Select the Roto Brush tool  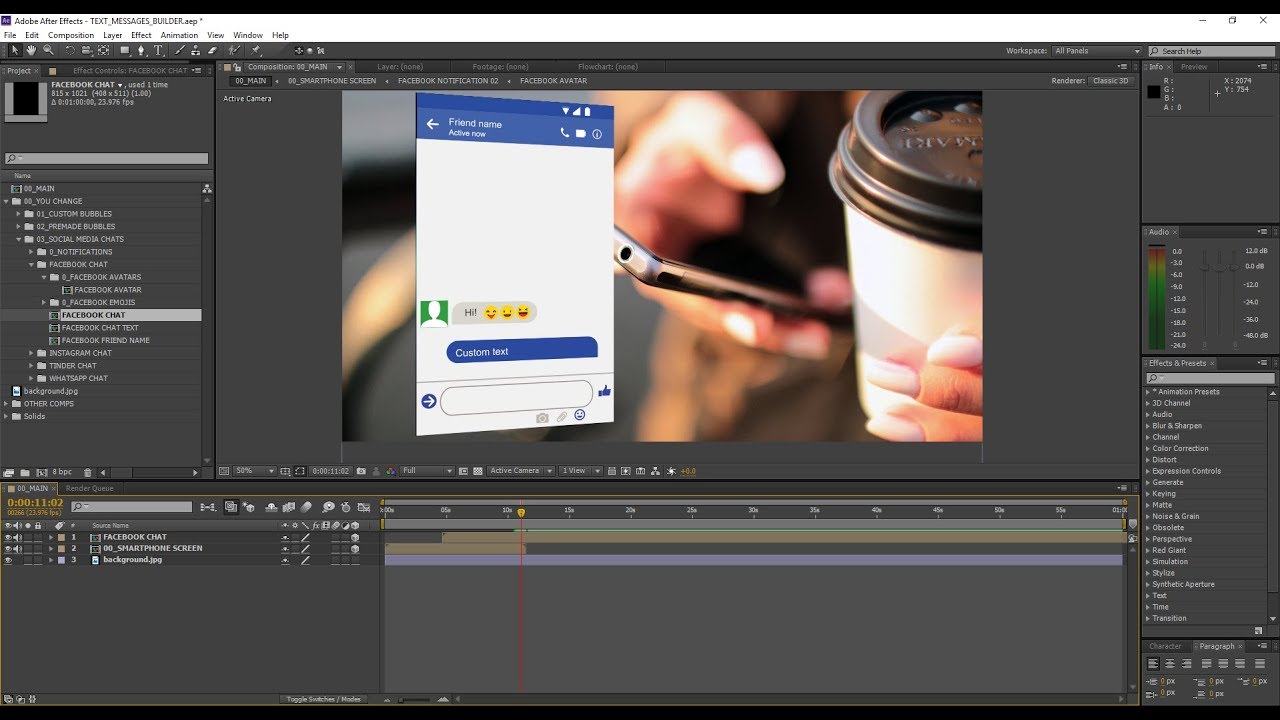[234, 50]
